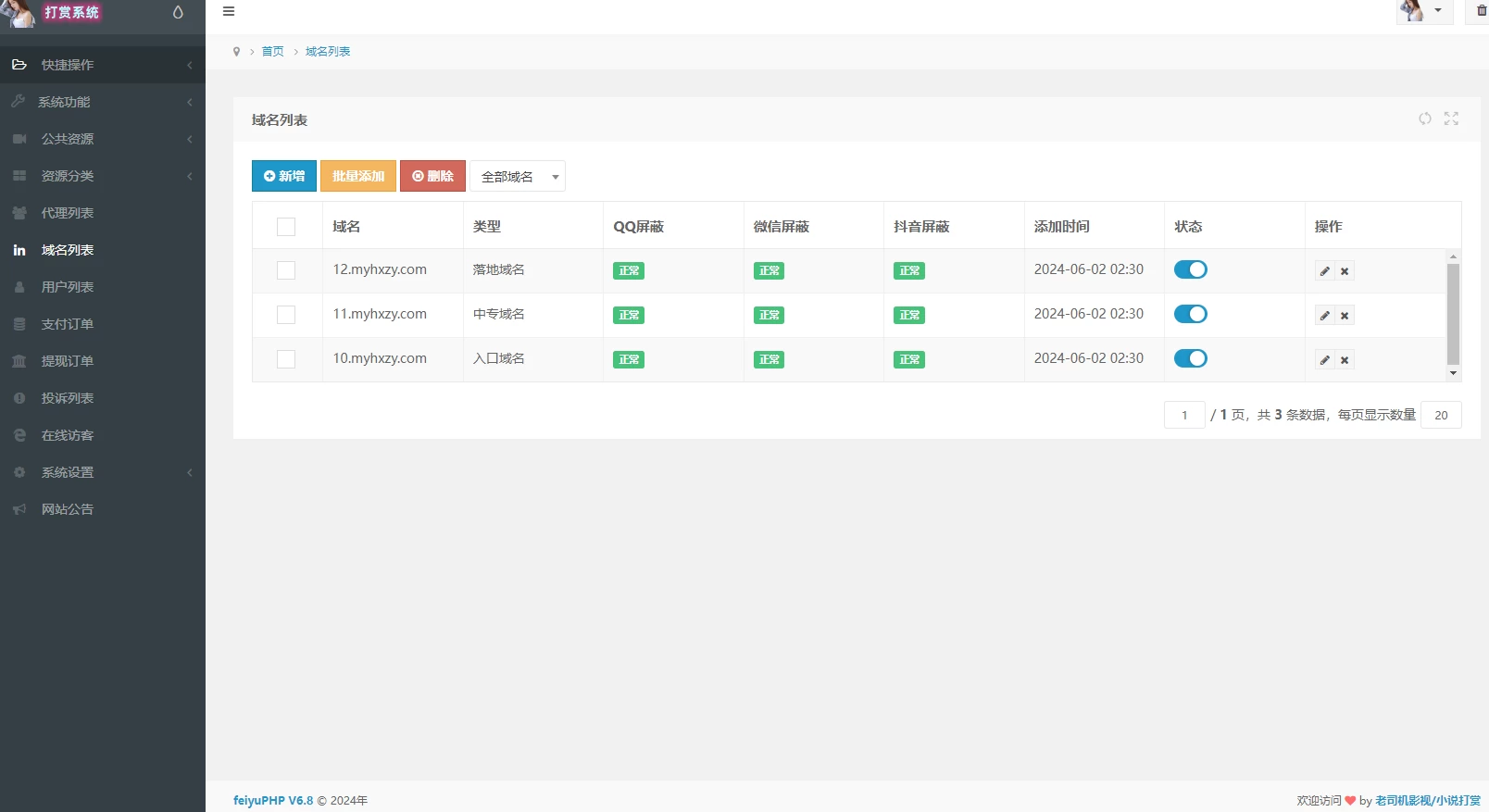Screen dimensions: 1489x812
Task: Turn off status switch for 12.myhxzy.com
Action: tap(1190, 269)
